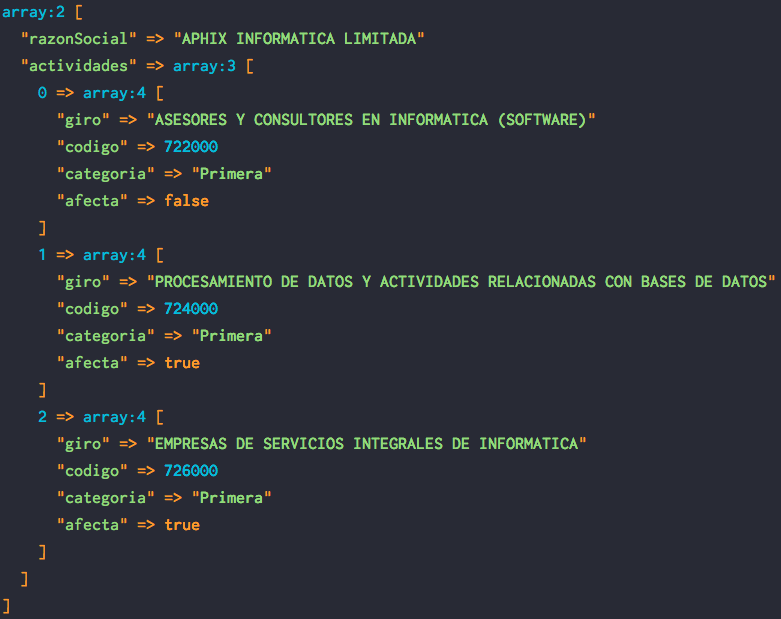
Task: Select the "ASESORES Y CONSULTORES EN INFORMATICA" string
Action: (x=371, y=120)
